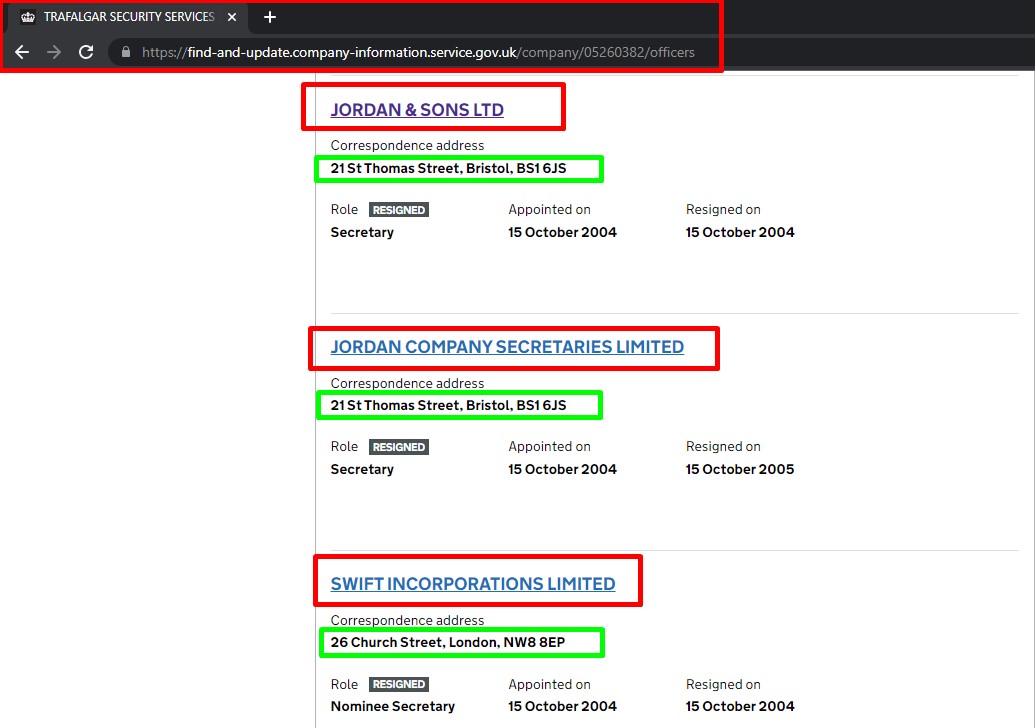The height and width of the screenshot is (728, 1035).
Task: Click the browser forward arrow
Action: pos(54,52)
